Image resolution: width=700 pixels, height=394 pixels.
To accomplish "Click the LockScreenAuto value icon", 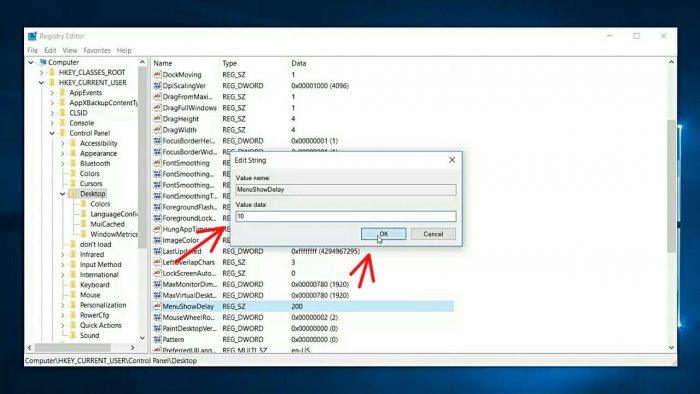I will 157,273.
